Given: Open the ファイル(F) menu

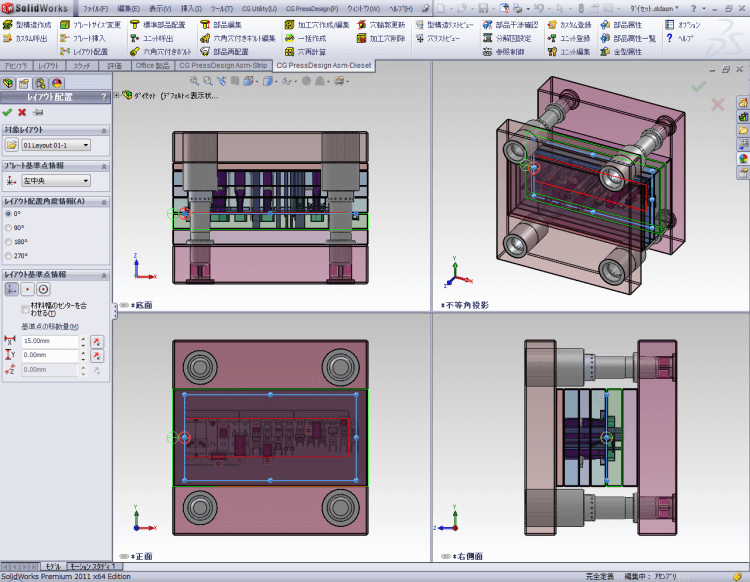Looking at the screenshot, I should pos(95,8).
